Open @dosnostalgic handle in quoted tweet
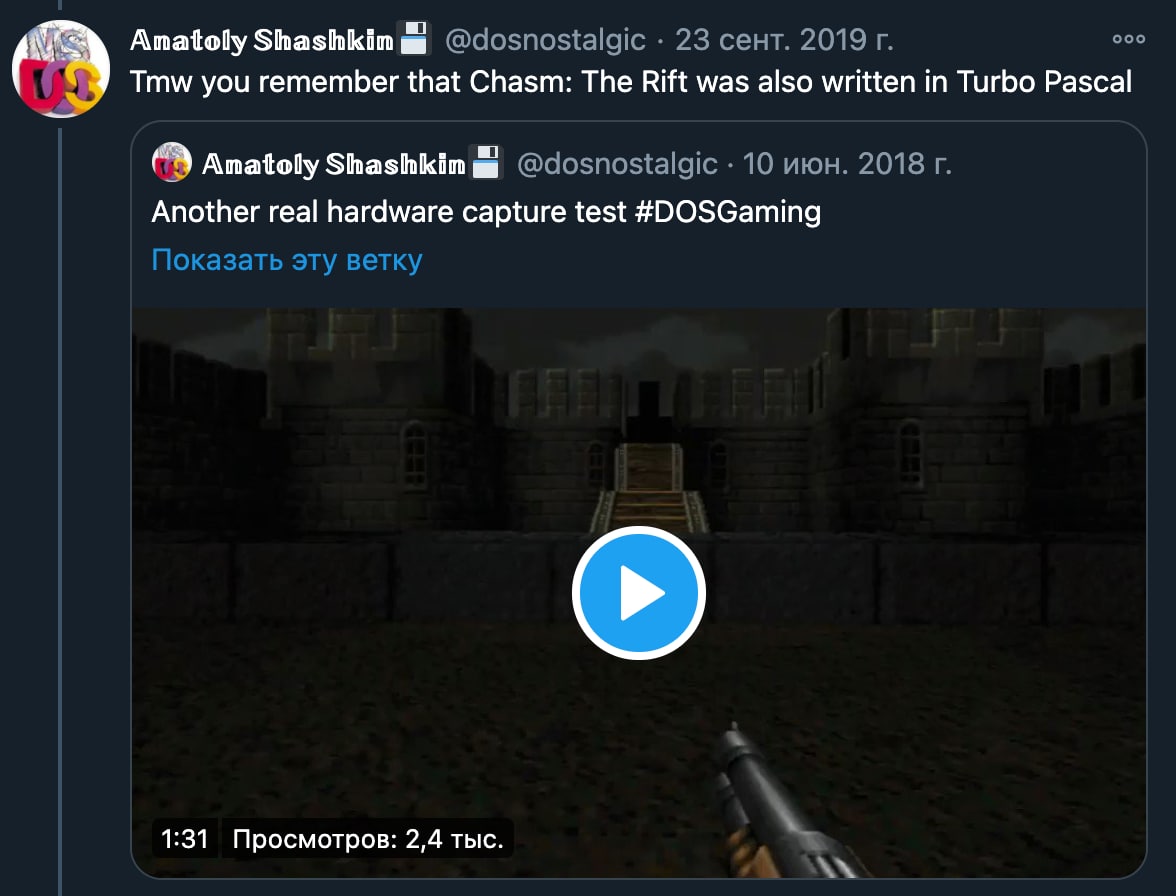 [617, 163]
